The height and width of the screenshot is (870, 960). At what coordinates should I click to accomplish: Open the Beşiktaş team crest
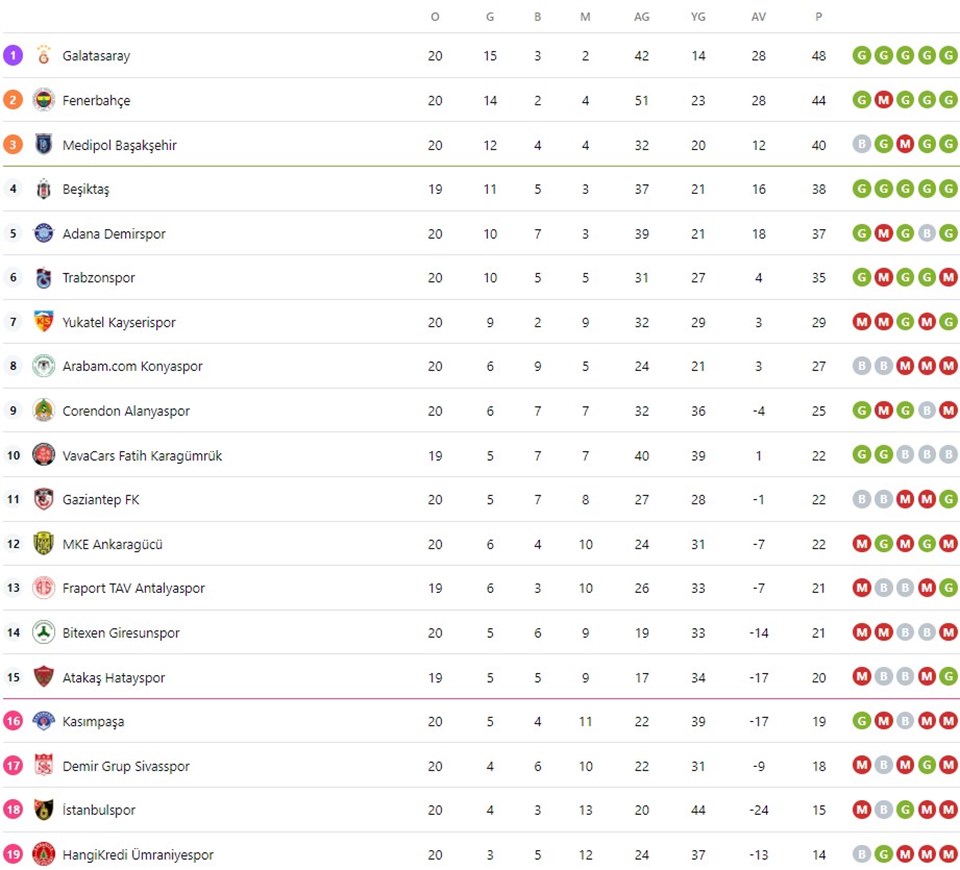43,189
